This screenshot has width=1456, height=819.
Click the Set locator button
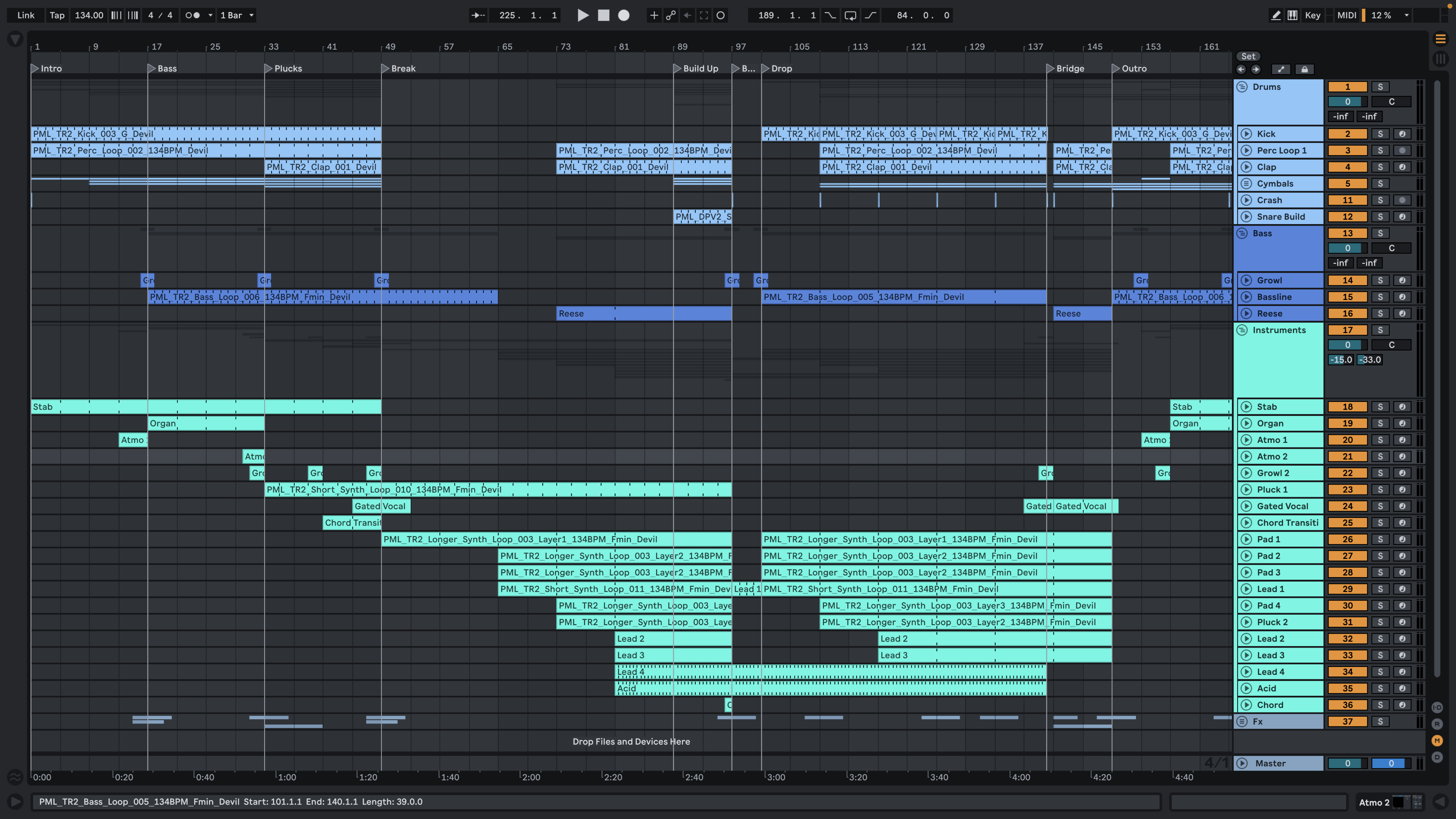tap(1248, 56)
